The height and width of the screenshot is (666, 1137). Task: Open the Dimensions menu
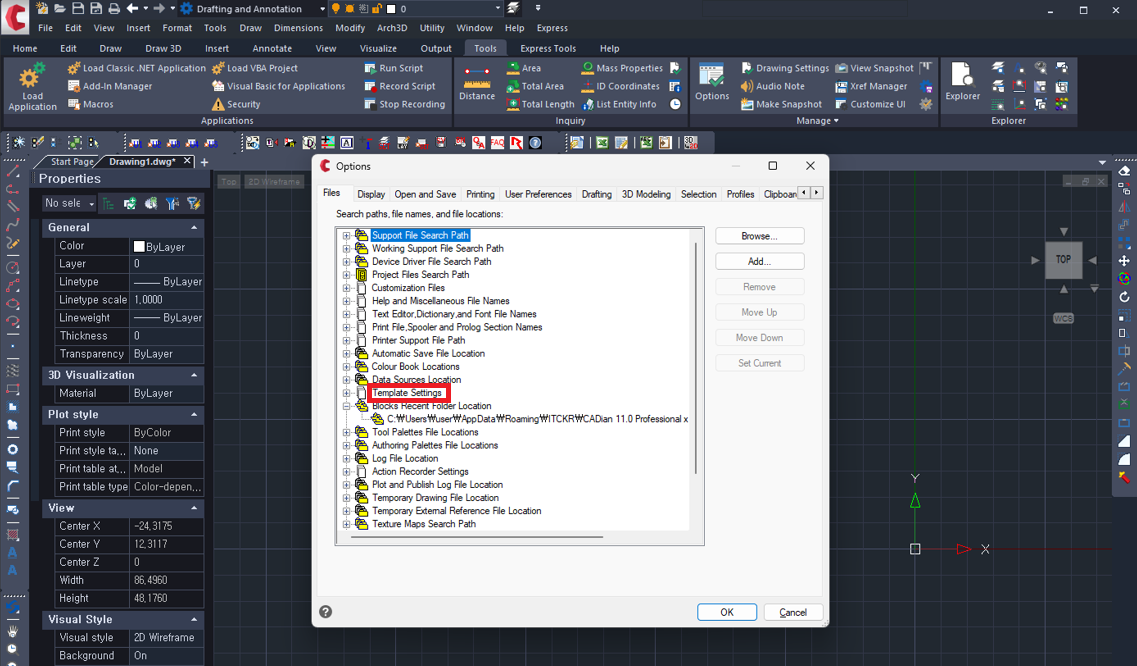point(298,28)
